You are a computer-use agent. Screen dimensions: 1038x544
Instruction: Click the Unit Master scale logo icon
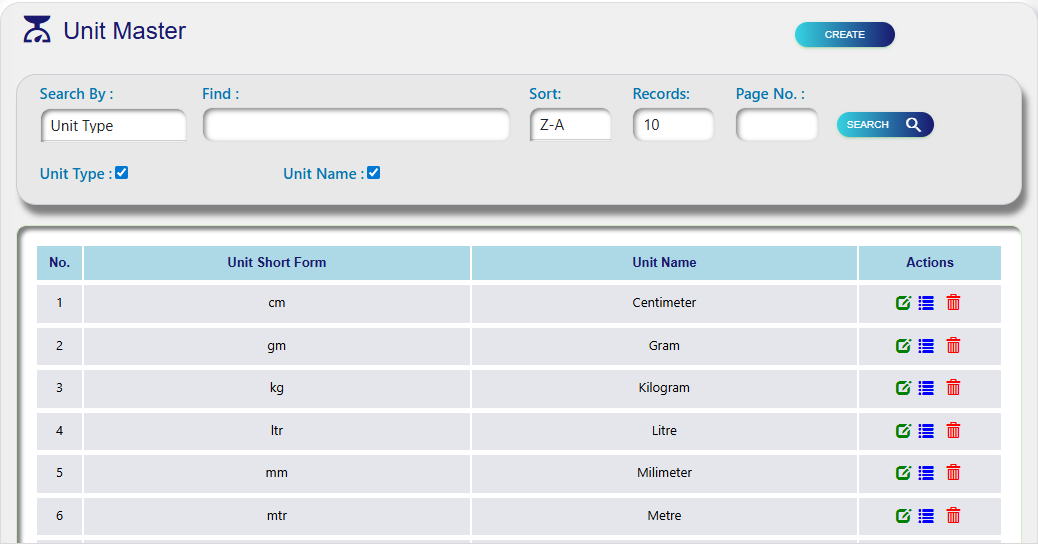[x=37, y=31]
